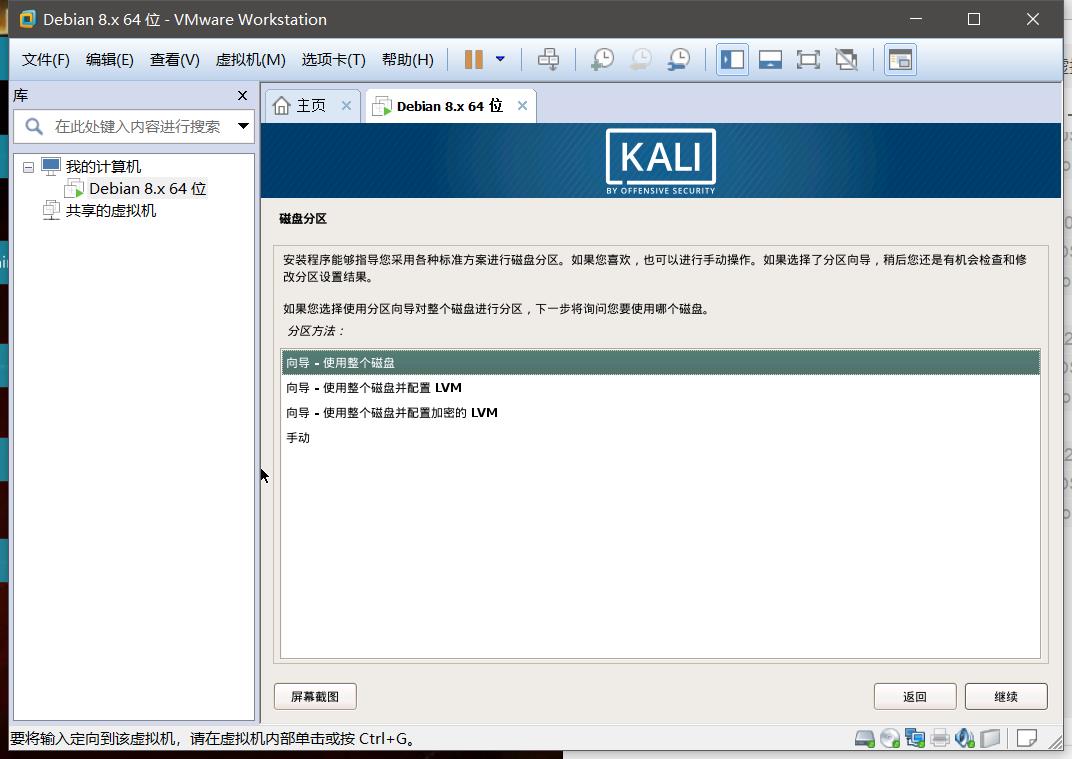The image size is (1072, 759).
Task: Click the sound card status bar icon
Action: point(965,738)
